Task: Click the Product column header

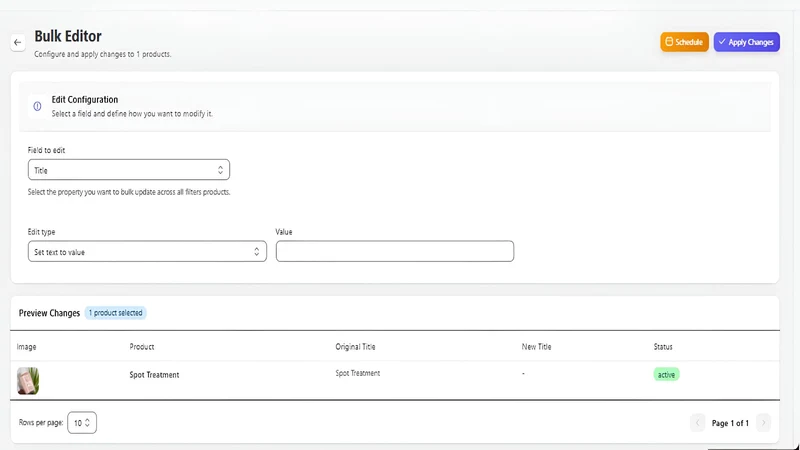Action: pyautogui.click(x=142, y=346)
